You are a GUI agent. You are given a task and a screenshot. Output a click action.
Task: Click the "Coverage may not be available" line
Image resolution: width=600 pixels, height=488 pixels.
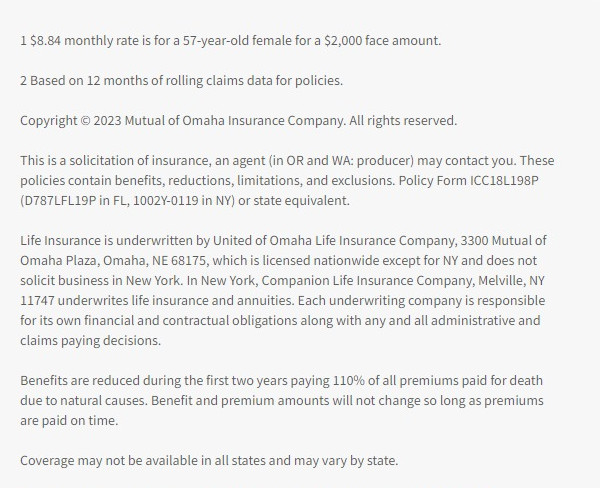(208, 461)
